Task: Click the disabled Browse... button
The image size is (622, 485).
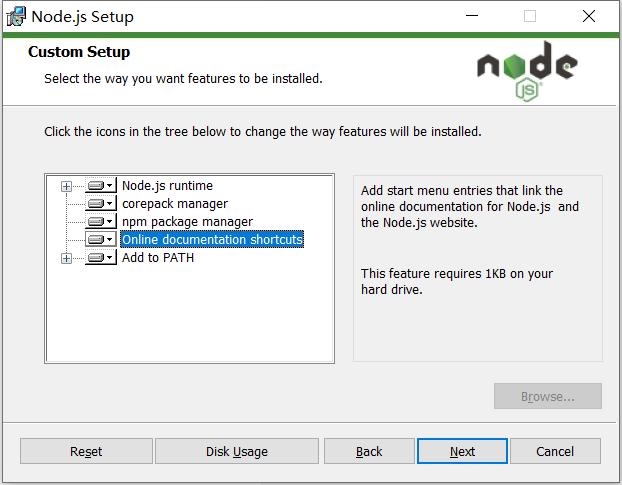Action: pyautogui.click(x=548, y=396)
